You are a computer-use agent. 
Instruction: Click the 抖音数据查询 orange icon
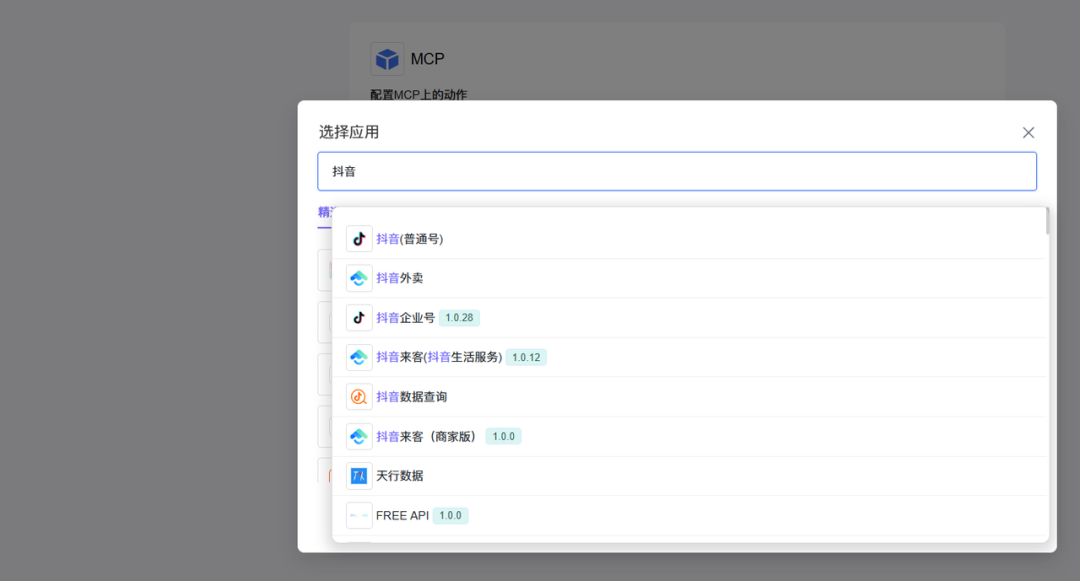(359, 397)
